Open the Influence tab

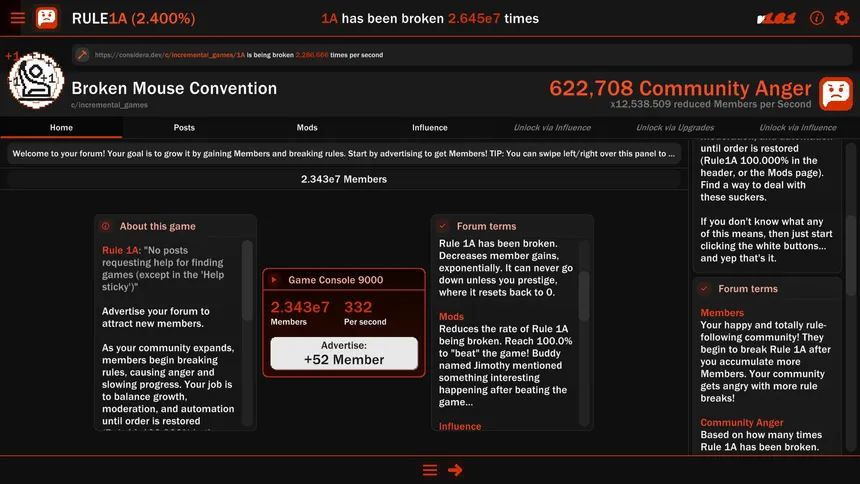[430, 127]
